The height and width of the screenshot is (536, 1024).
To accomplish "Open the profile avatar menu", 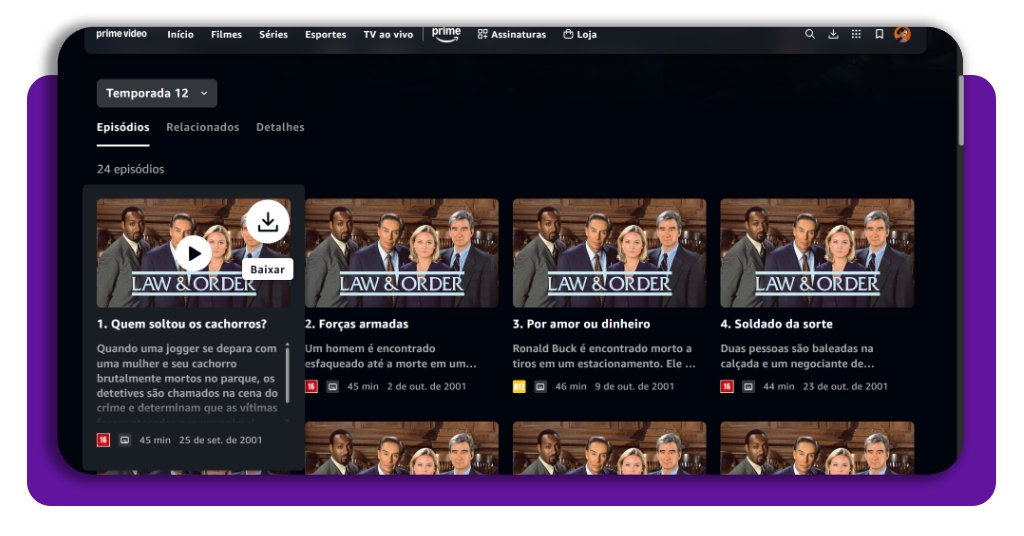I will point(903,34).
